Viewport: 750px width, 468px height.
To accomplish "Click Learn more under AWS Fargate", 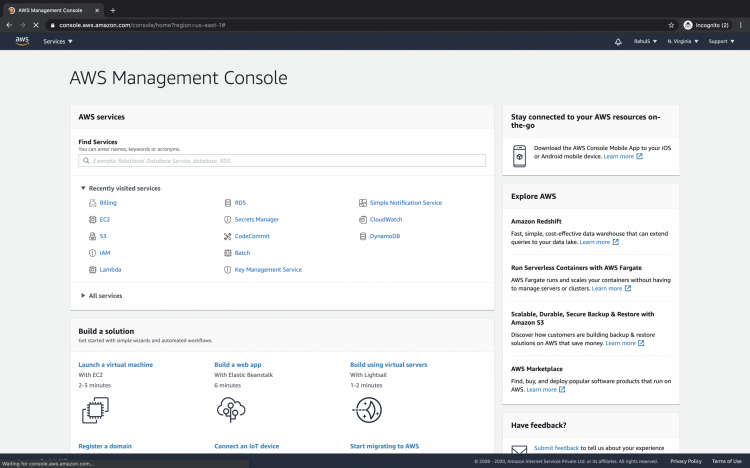I will click(x=611, y=289).
